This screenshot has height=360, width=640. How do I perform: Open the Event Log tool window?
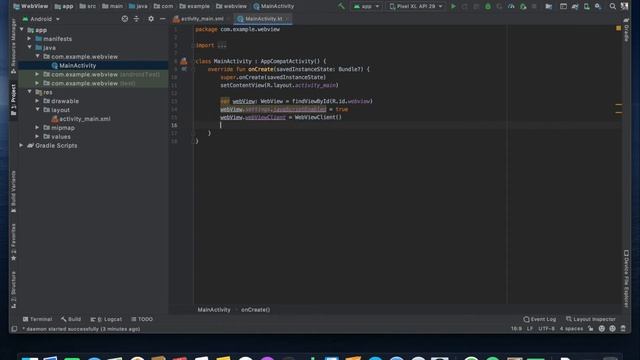(x=540, y=319)
